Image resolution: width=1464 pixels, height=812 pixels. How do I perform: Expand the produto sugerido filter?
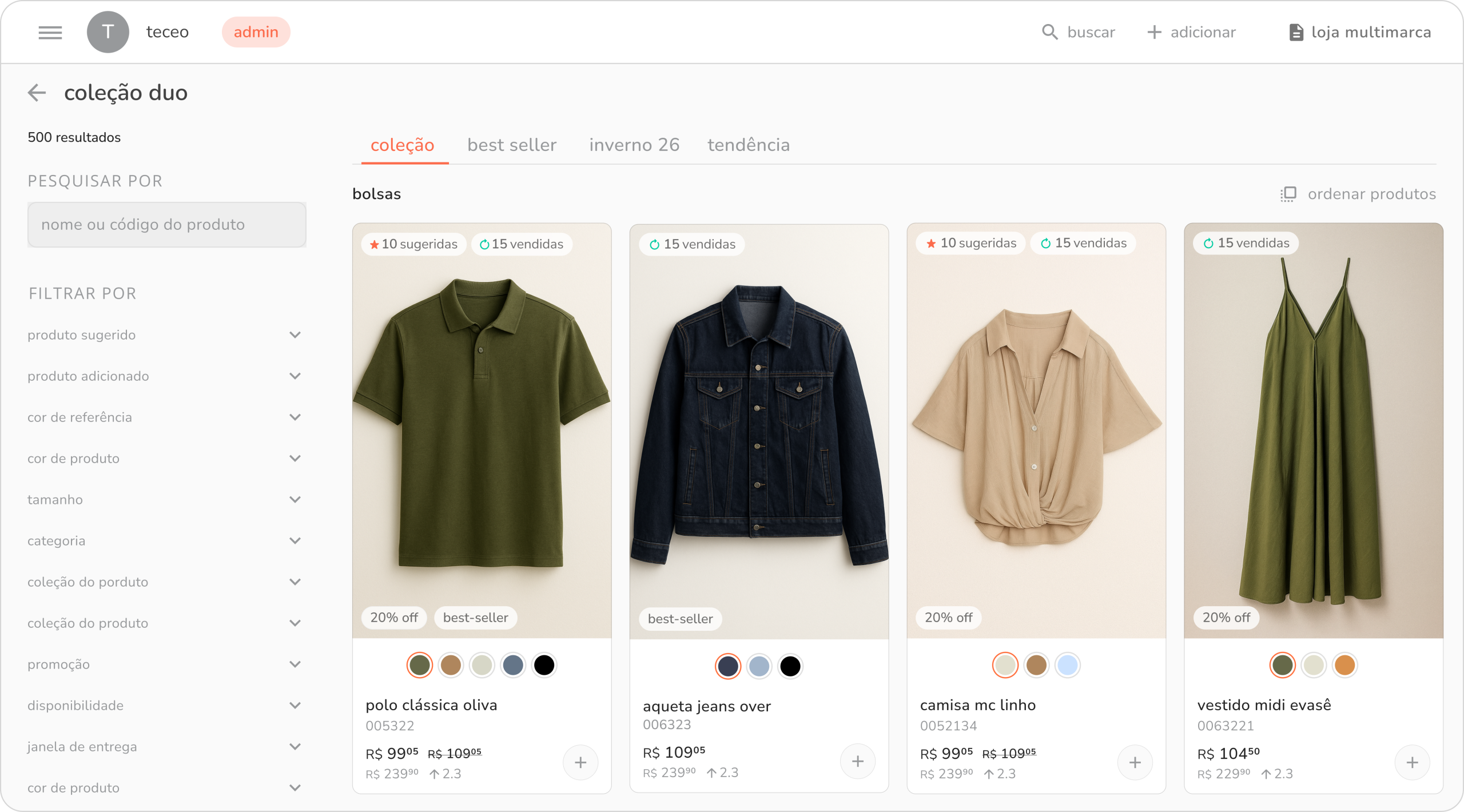[295, 335]
